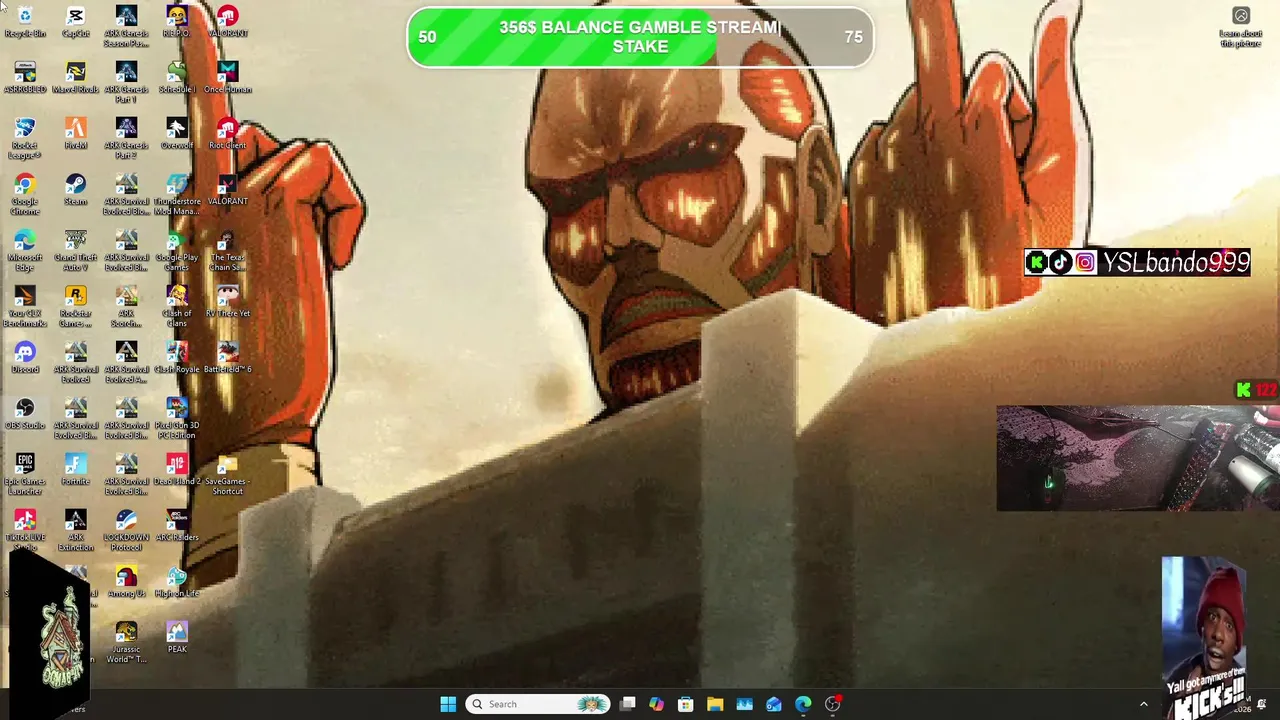Open SaveGames - Shortcut folder
The width and height of the screenshot is (1280, 720).
tap(228, 475)
